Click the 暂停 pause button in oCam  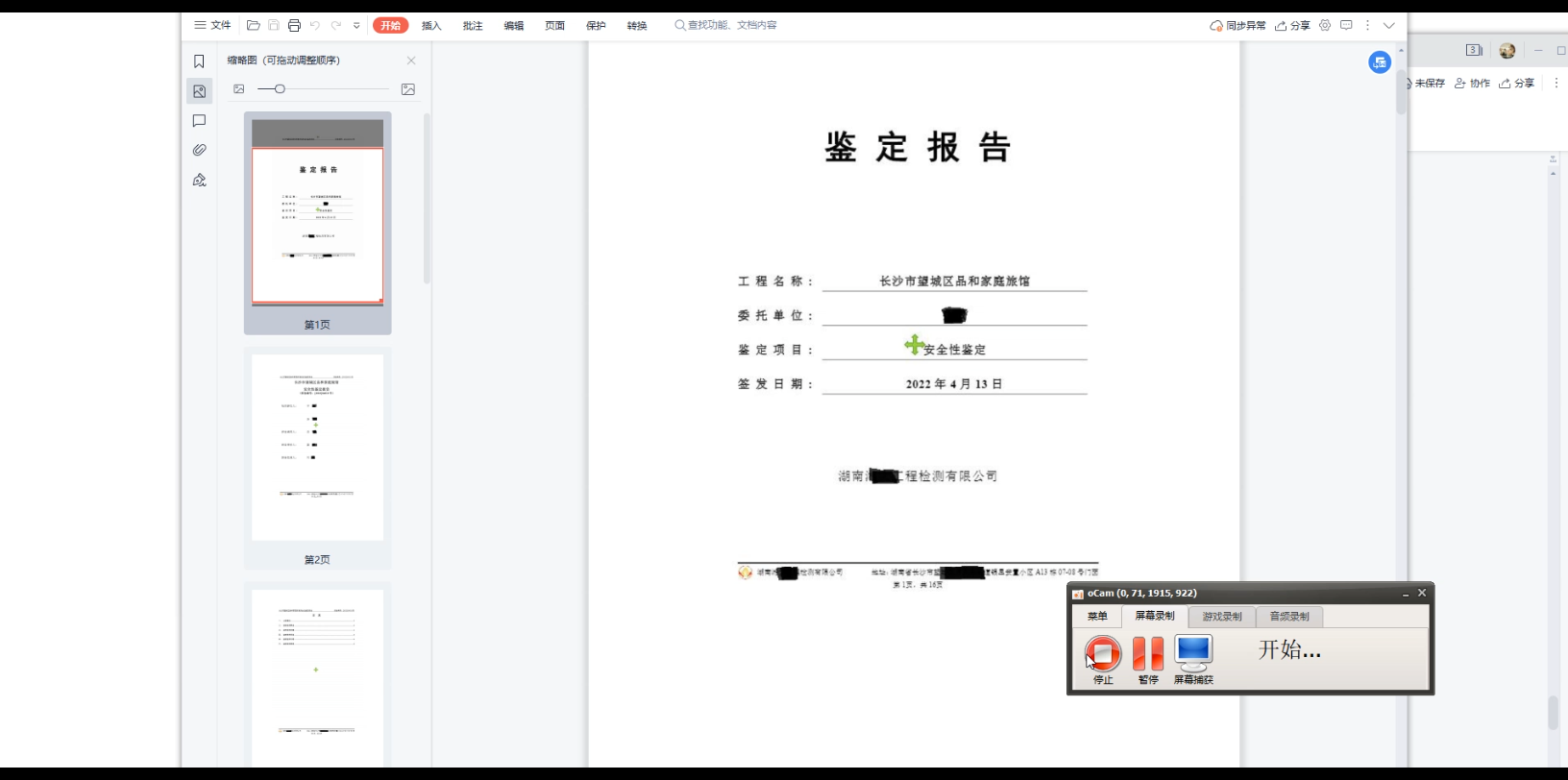pyautogui.click(x=1148, y=660)
